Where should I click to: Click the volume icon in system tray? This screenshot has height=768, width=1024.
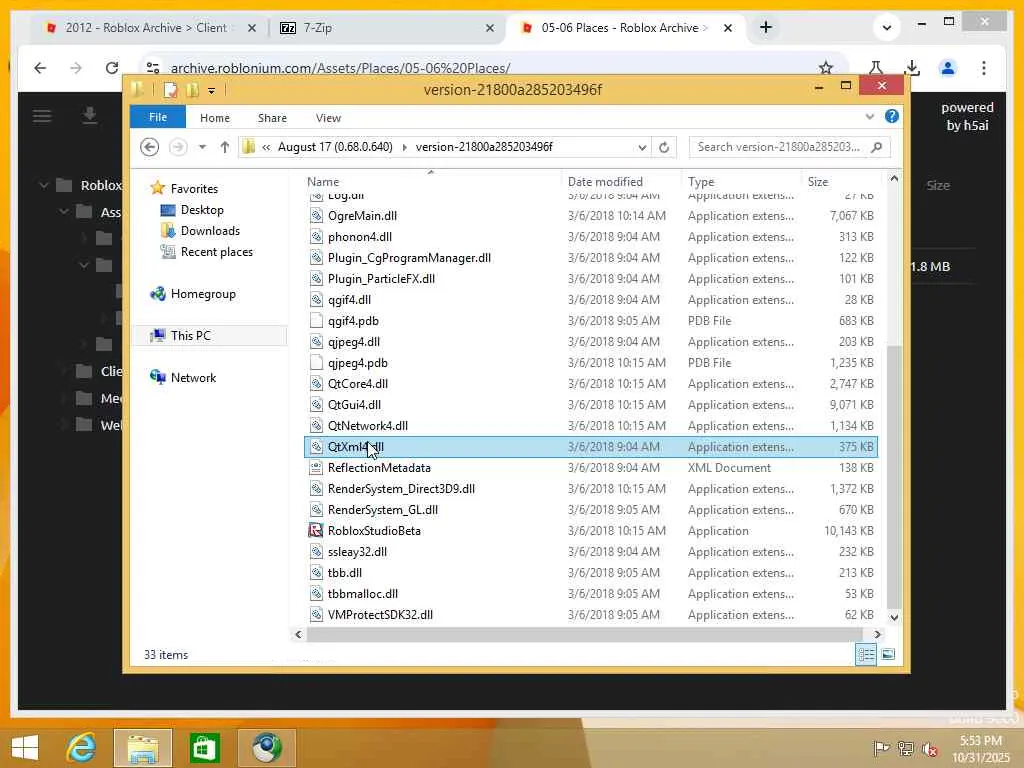930,748
